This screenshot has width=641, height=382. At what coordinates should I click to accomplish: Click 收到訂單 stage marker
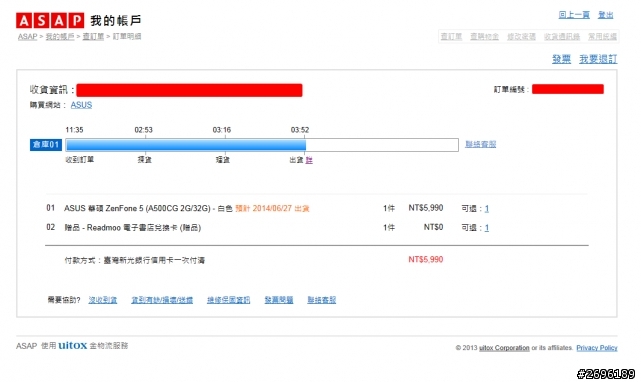[x=79, y=160]
